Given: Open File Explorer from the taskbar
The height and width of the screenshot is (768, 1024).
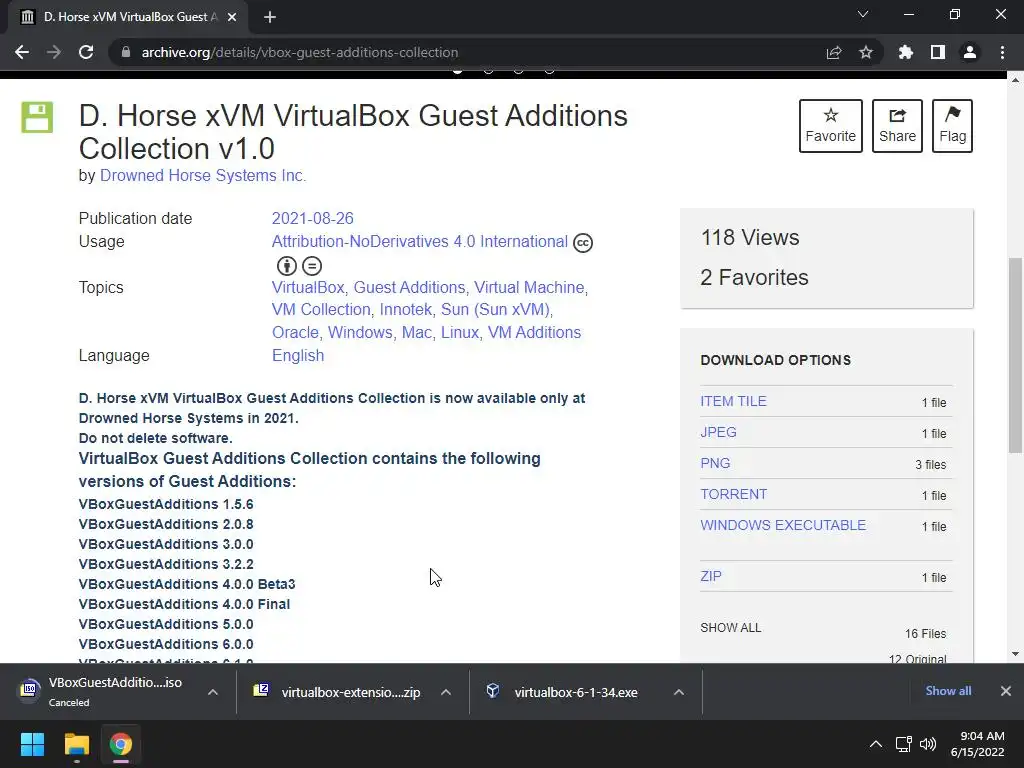Looking at the screenshot, I should coord(76,744).
